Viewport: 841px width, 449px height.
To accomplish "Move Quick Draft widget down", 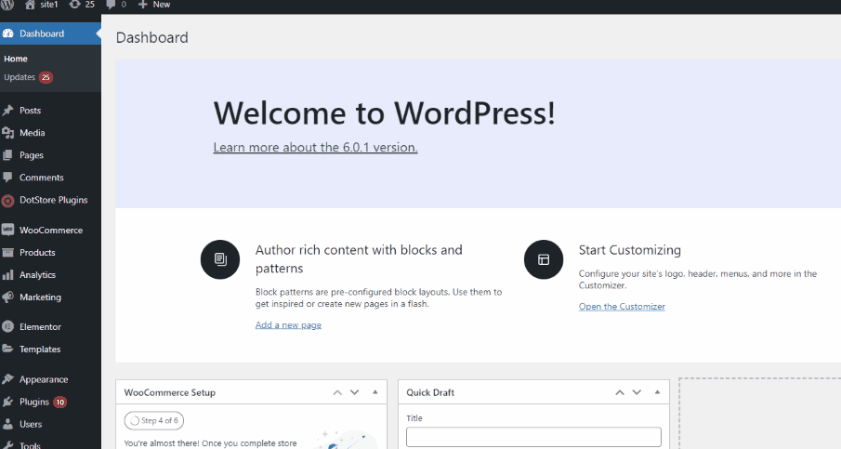I will [637, 393].
